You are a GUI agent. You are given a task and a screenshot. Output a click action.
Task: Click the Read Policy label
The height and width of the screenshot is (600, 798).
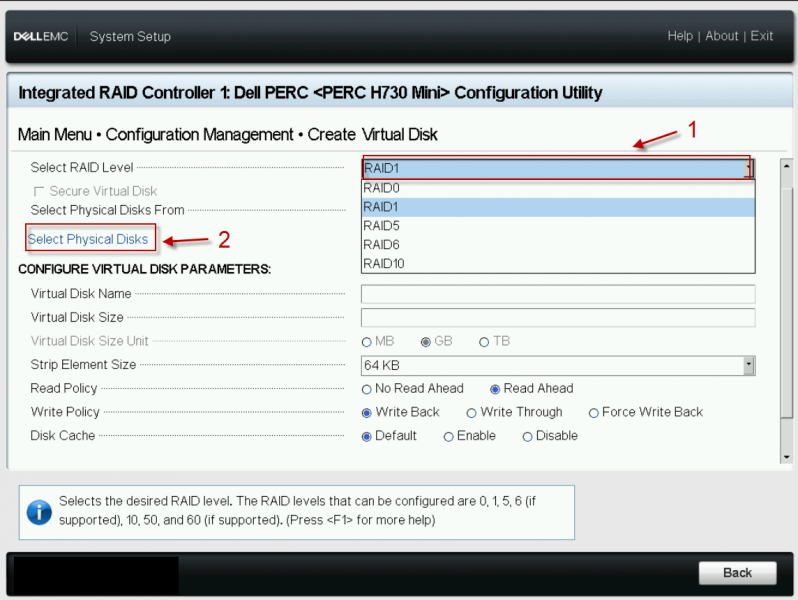64,388
